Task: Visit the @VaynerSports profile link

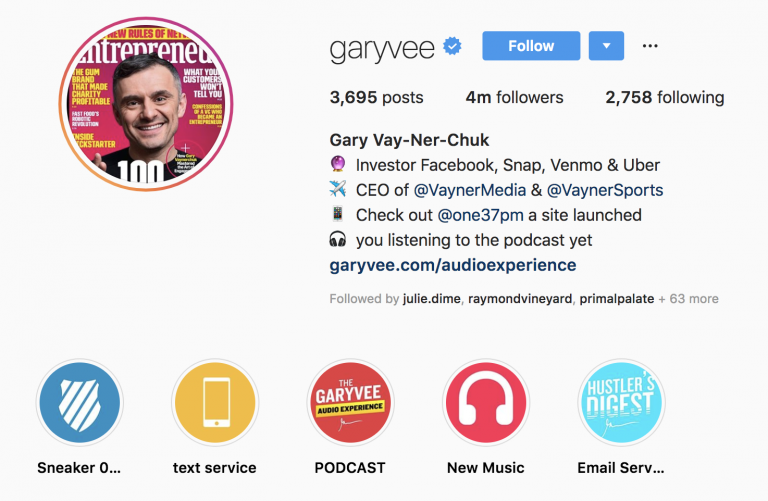Action: (605, 190)
